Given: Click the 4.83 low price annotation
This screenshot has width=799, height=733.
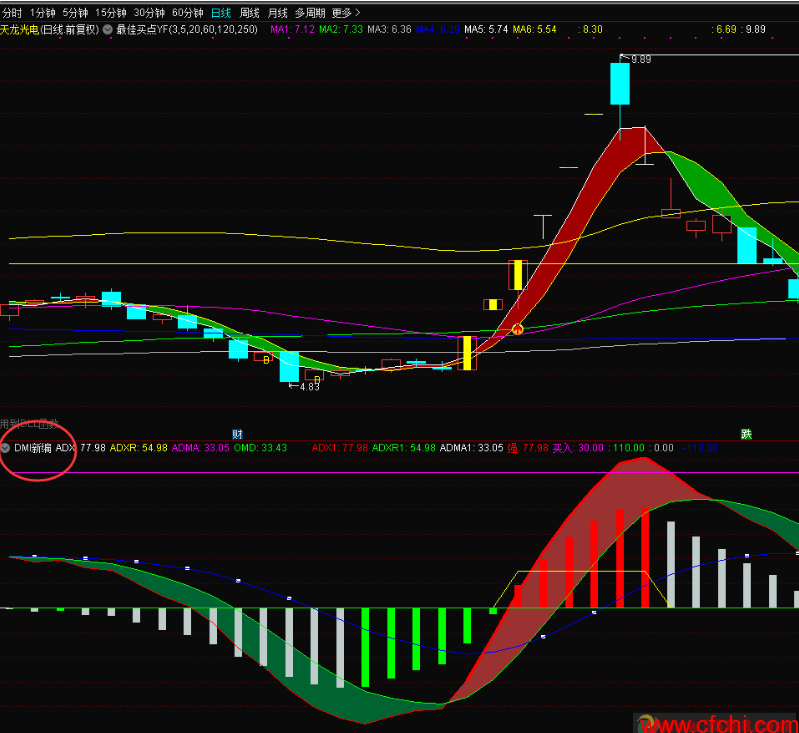Looking at the screenshot, I should pyautogui.click(x=309, y=387).
